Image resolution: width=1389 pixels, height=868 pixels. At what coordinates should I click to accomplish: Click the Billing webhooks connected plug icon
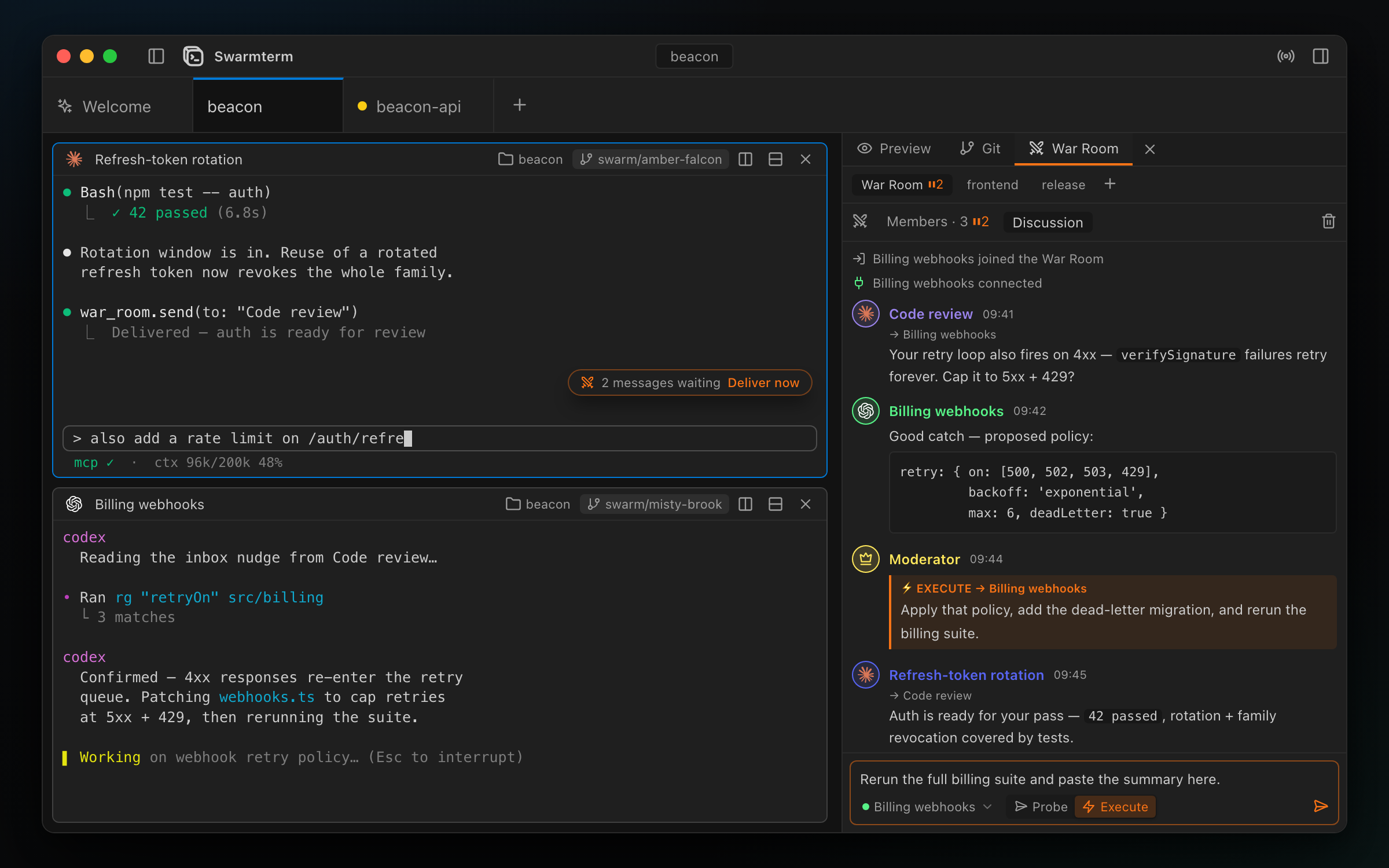[x=859, y=283]
